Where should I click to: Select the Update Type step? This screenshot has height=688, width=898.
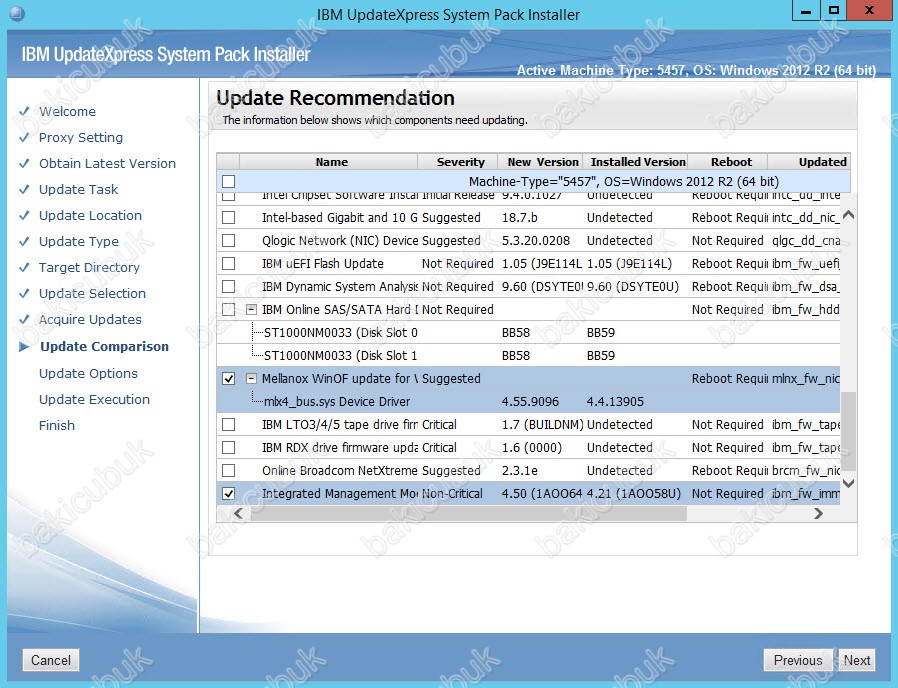point(78,241)
